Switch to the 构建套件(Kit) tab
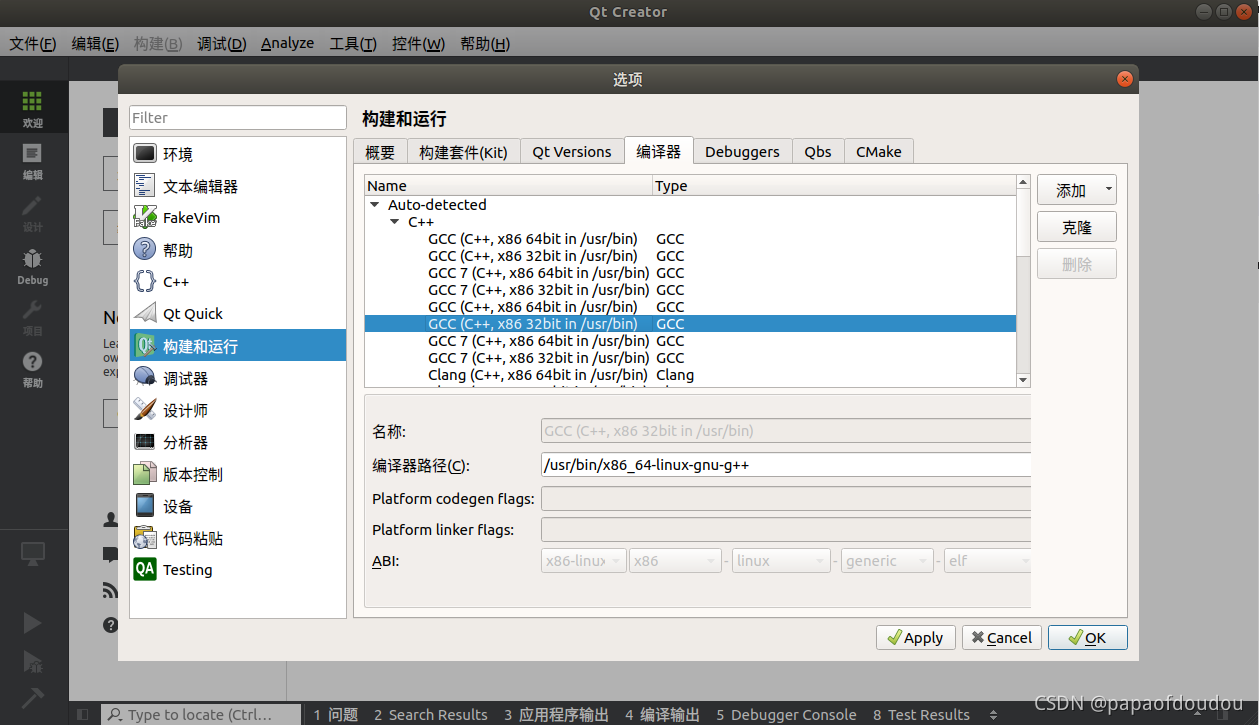This screenshot has height=725, width=1259. (x=464, y=152)
